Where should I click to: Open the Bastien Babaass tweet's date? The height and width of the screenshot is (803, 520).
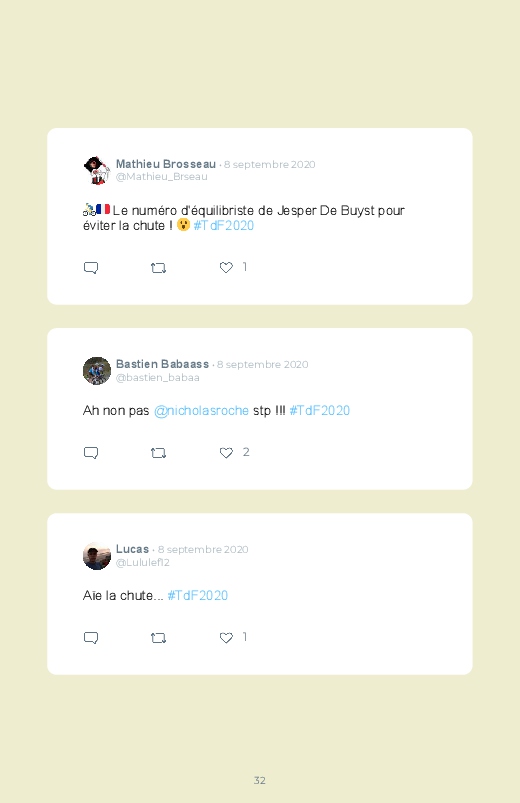262,365
